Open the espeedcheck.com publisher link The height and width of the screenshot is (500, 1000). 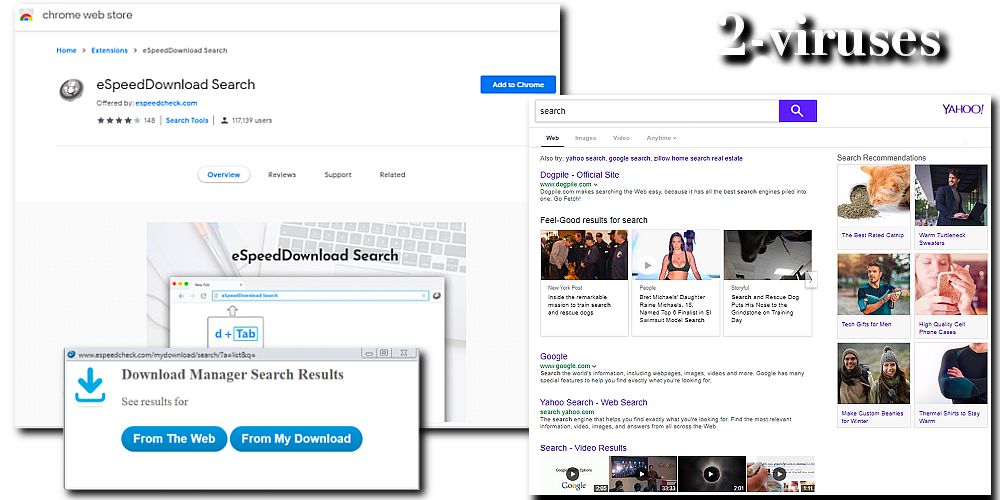click(166, 103)
